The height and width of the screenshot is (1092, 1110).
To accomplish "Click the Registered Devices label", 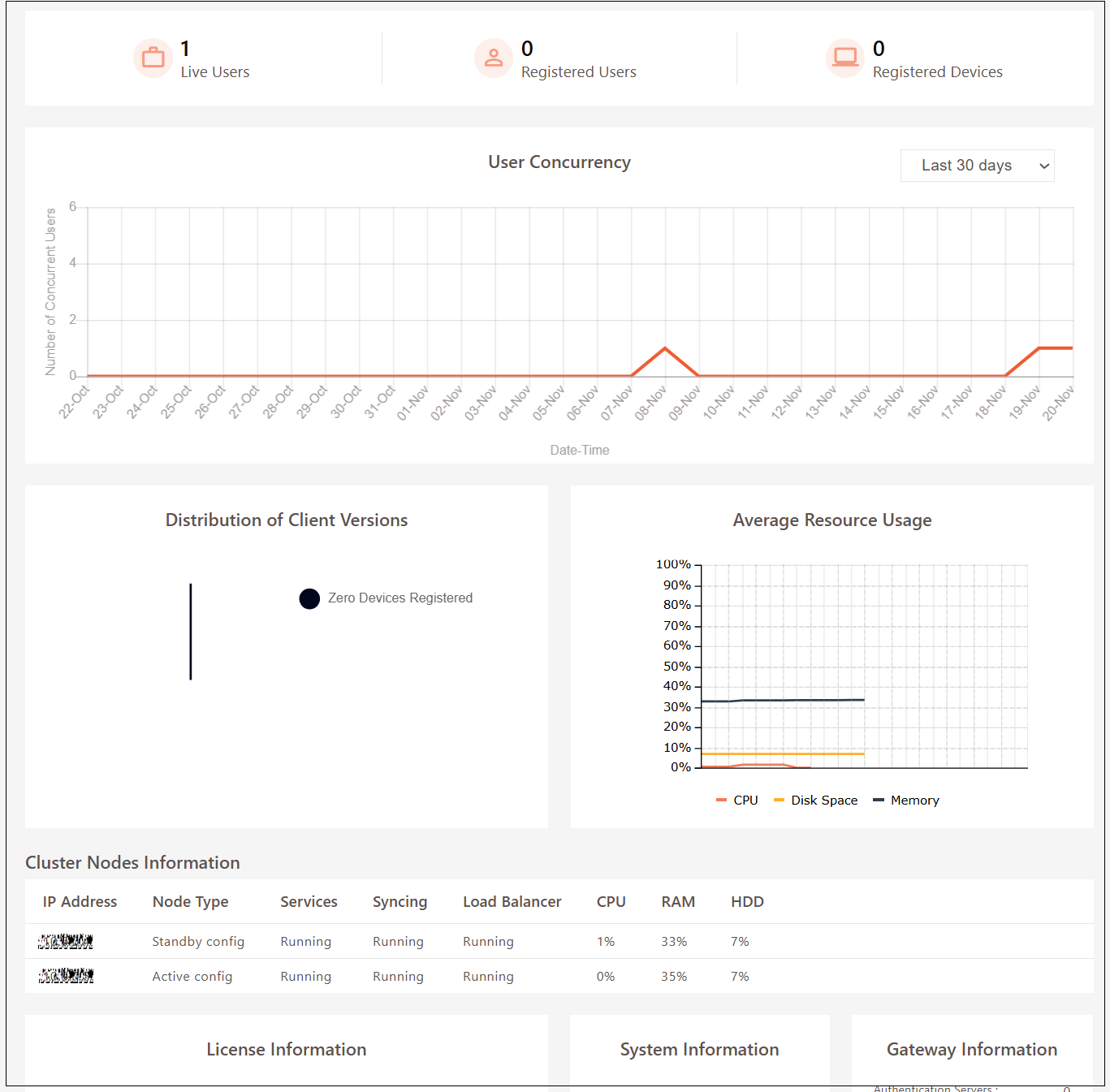I will coord(937,72).
